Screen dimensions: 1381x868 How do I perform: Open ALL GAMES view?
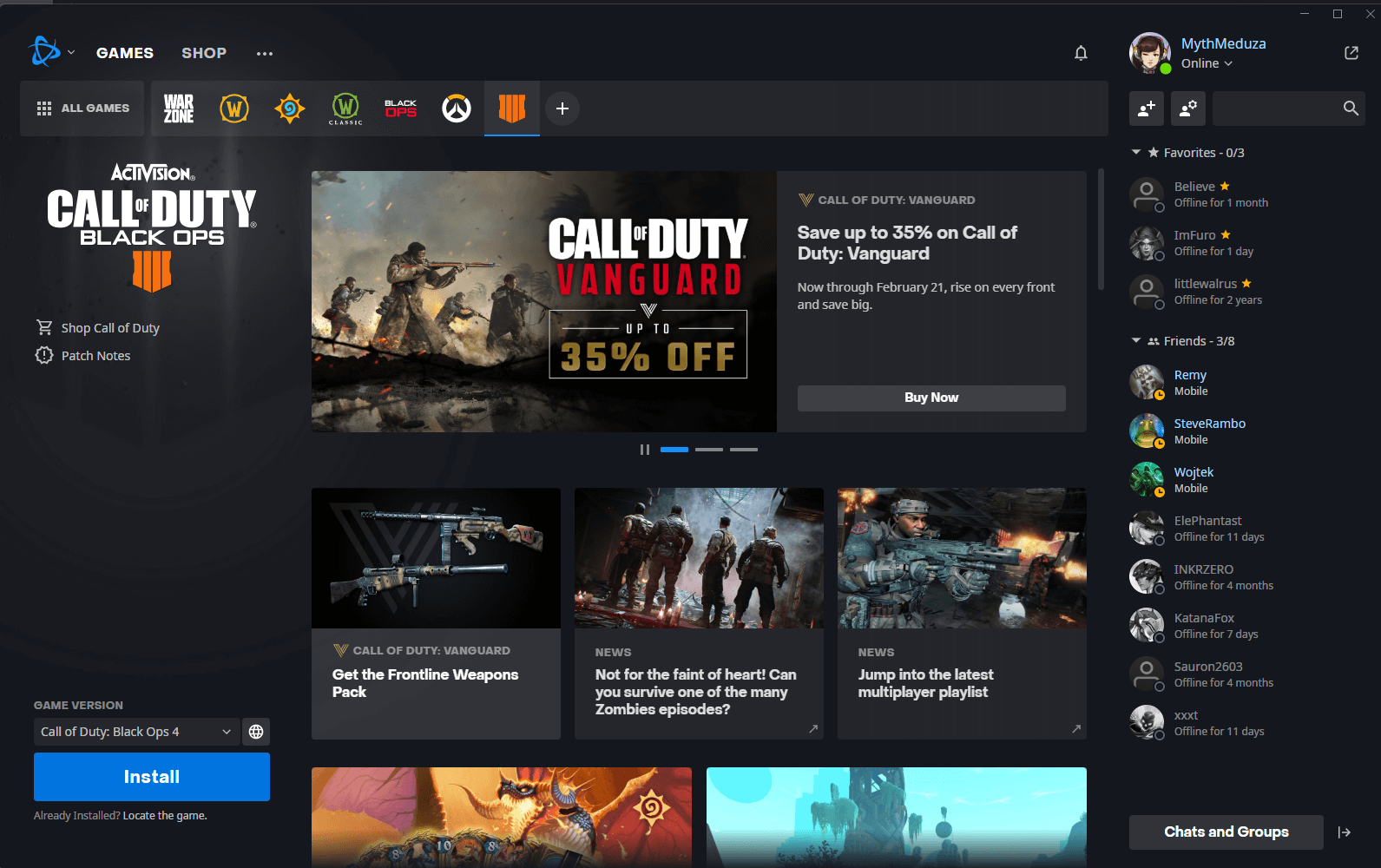coord(82,108)
